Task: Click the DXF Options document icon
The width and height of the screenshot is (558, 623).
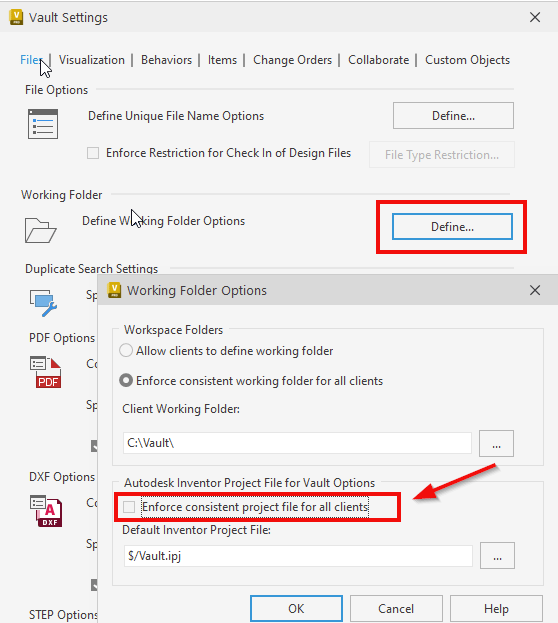Action: (x=46, y=511)
